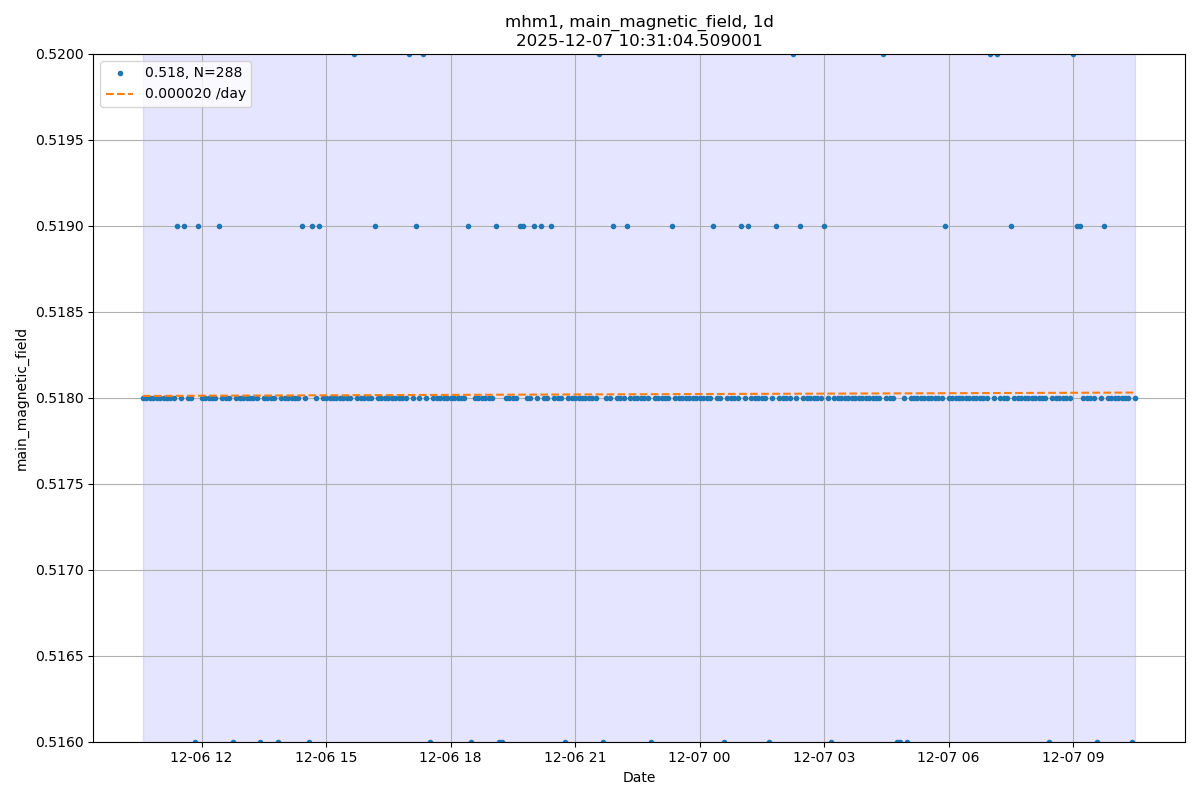Click the blue dot marker in the legend
The width and height of the screenshot is (1200, 800).
tap(120, 73)
